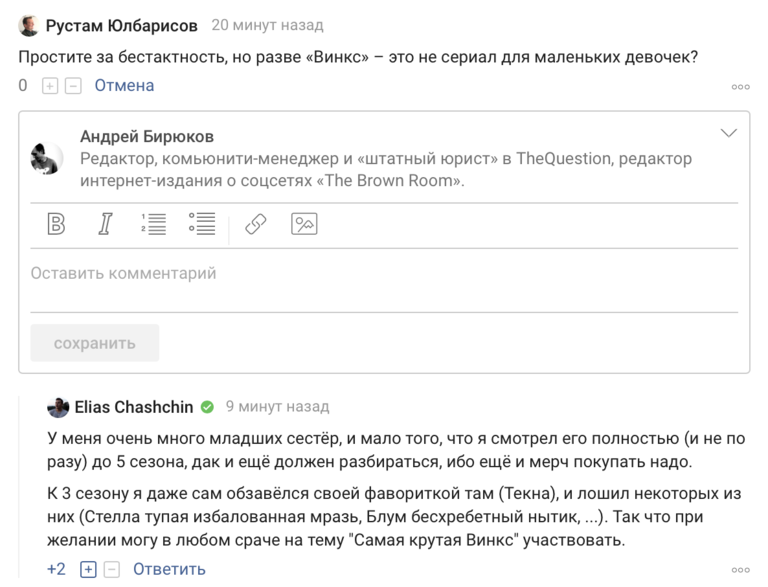Downvote Рустам Юлбарисов's comment with minus

click(x=73, y=86)
